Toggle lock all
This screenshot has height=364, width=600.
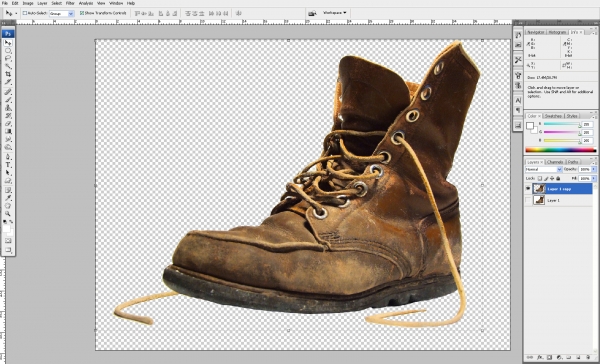click(x=558, y=178)
